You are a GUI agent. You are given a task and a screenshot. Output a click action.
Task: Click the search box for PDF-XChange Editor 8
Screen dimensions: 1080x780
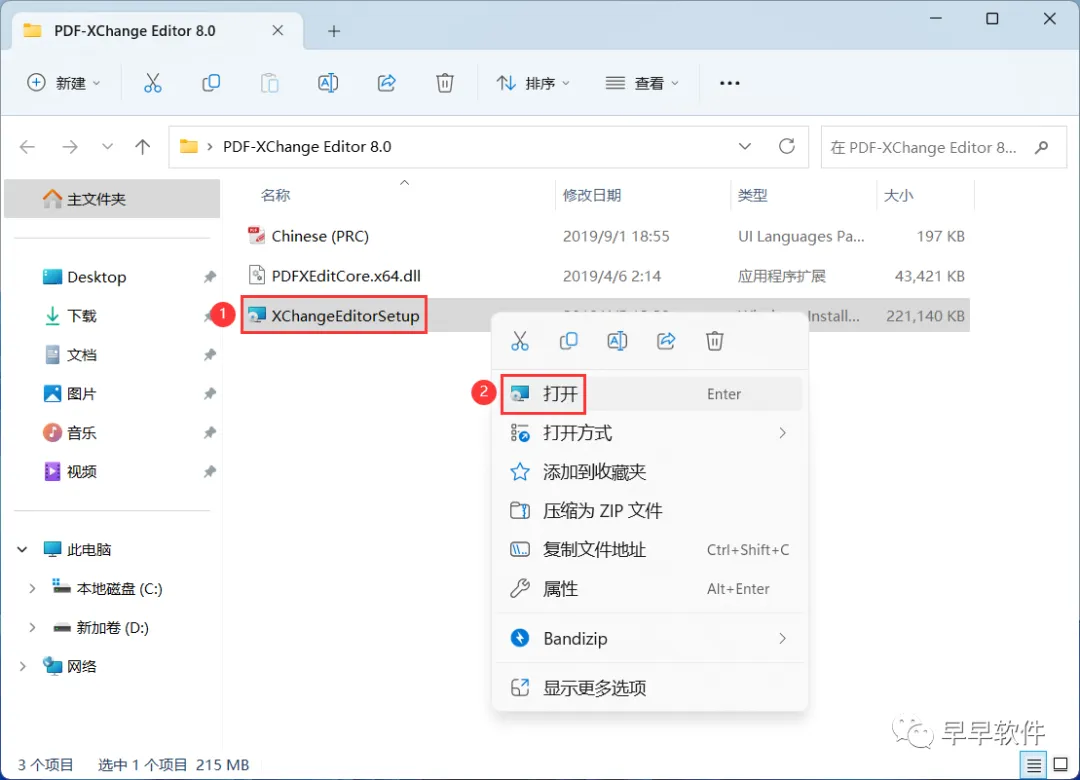tap(944, 147)
